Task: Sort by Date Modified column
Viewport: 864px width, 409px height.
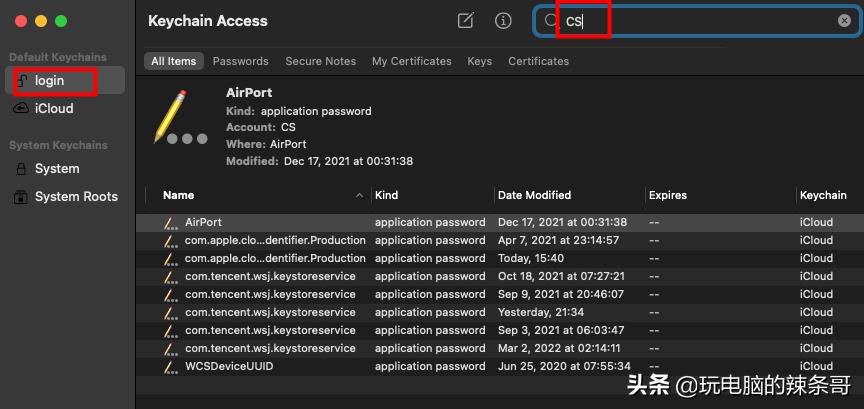Action: (x=534, y=195)
